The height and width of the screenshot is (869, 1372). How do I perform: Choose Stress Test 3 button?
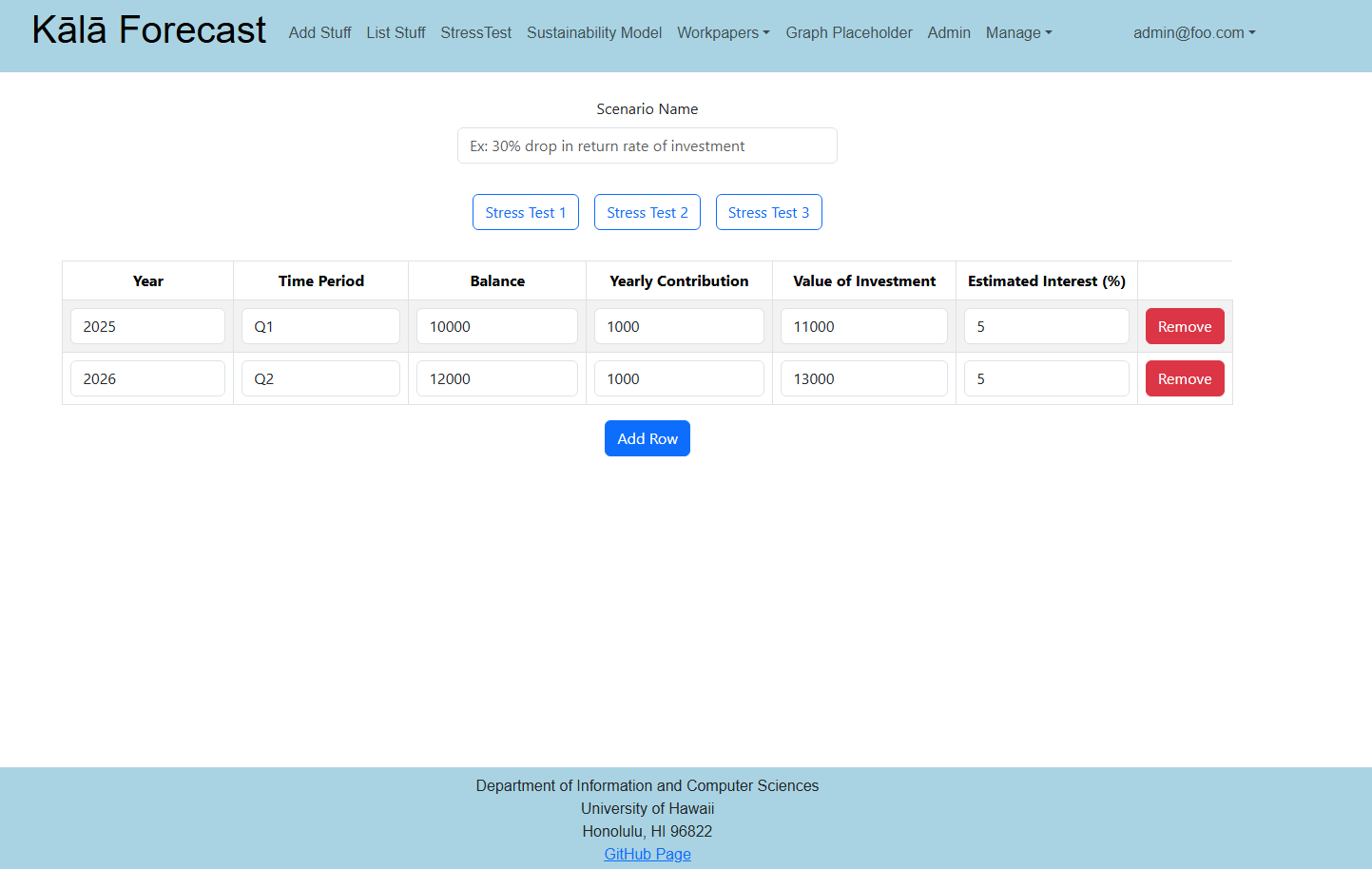tap(768, 212)
